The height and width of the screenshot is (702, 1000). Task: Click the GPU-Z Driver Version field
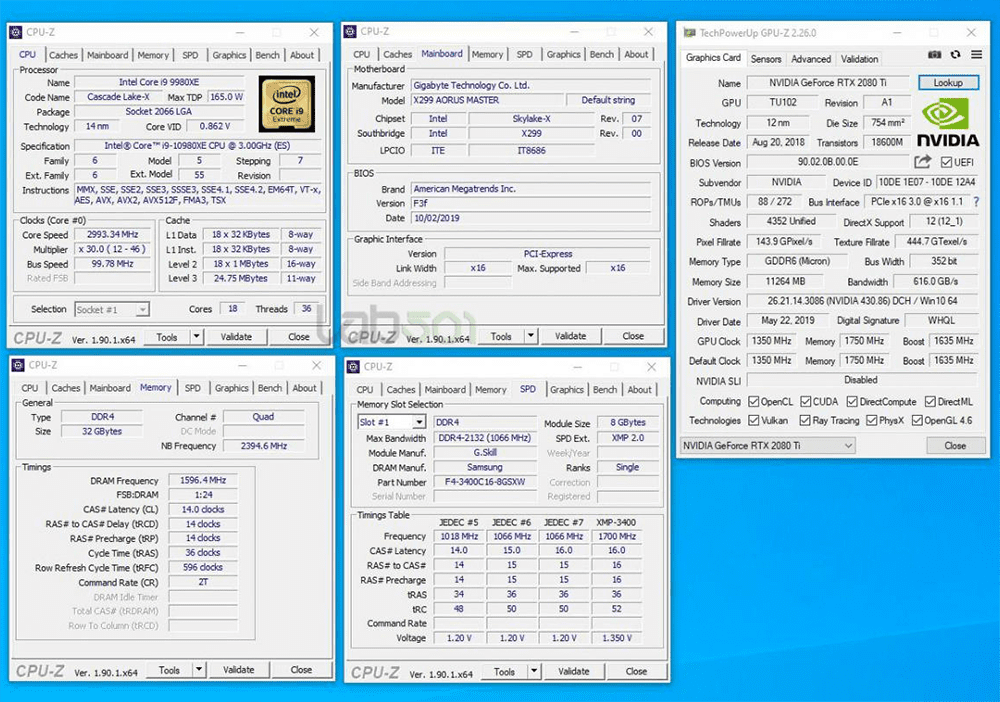pos(862,301)
